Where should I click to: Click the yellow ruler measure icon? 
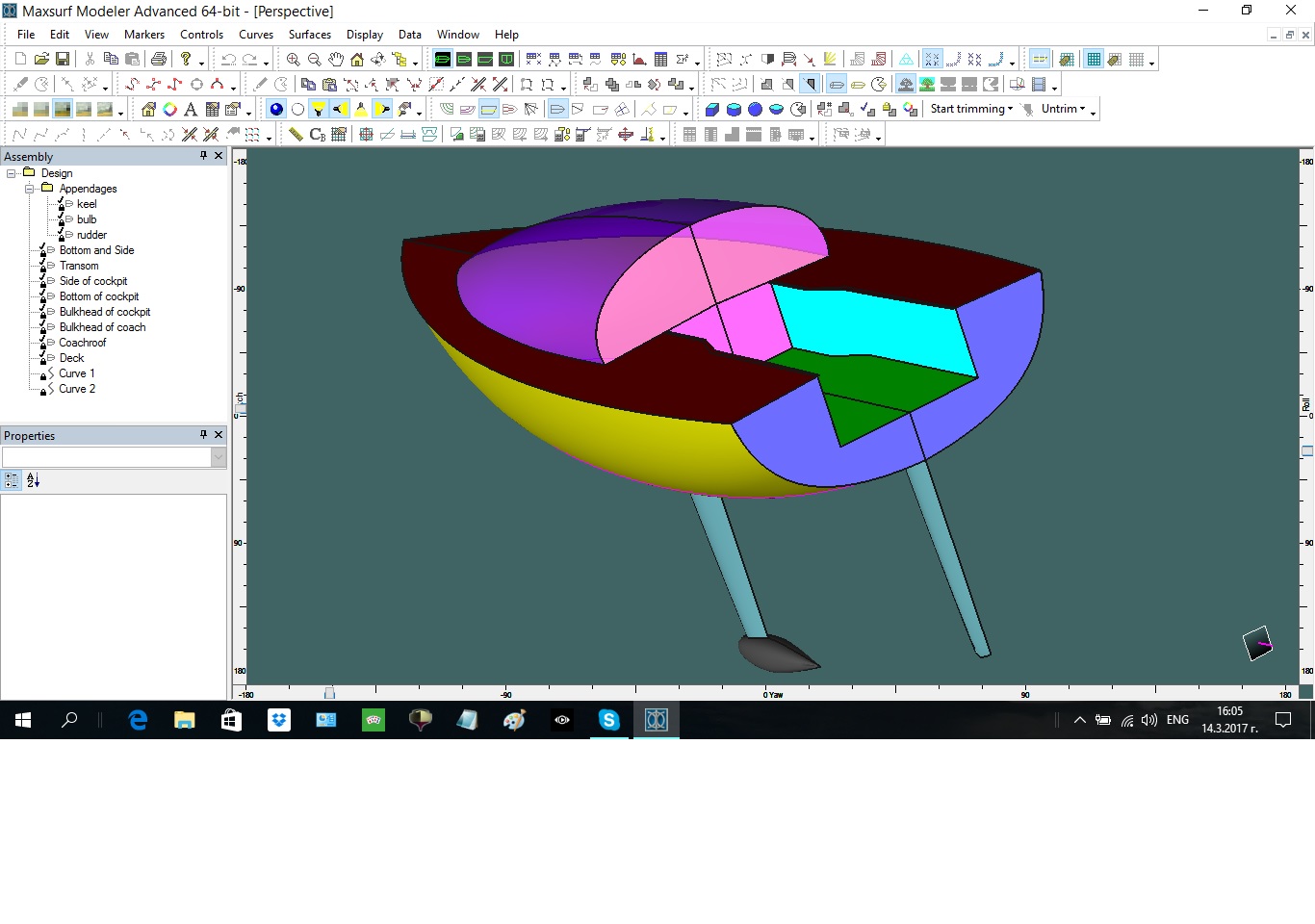[296, 135]
